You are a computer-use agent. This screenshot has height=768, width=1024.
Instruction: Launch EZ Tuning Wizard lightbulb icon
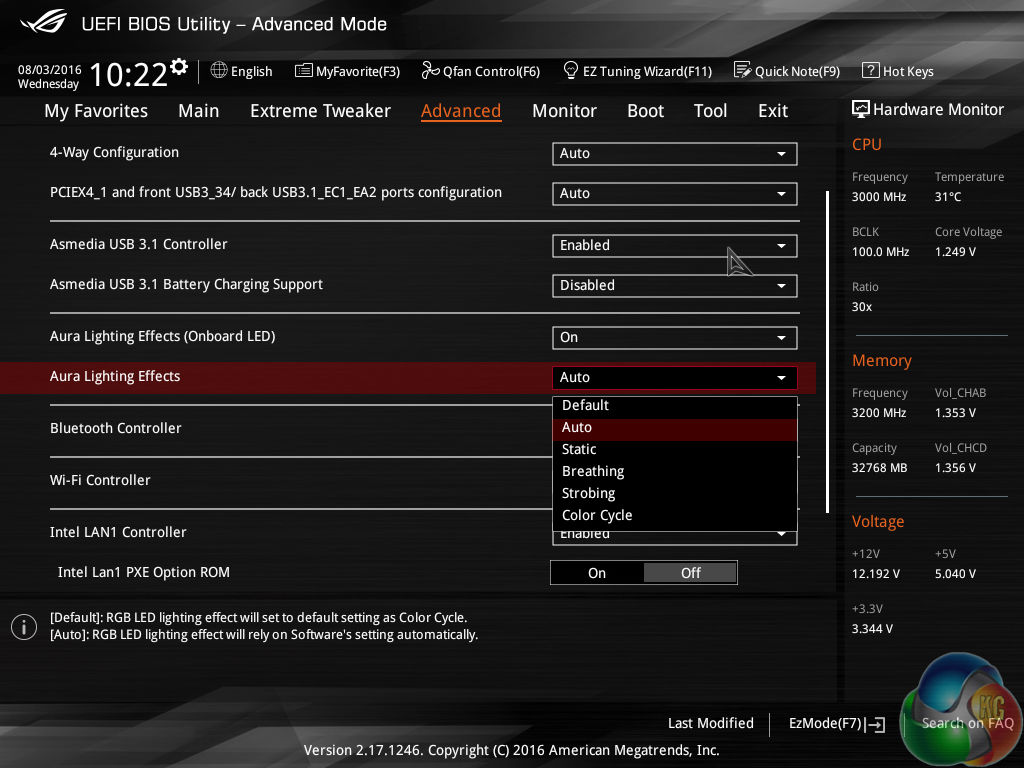tap(571, 70)
